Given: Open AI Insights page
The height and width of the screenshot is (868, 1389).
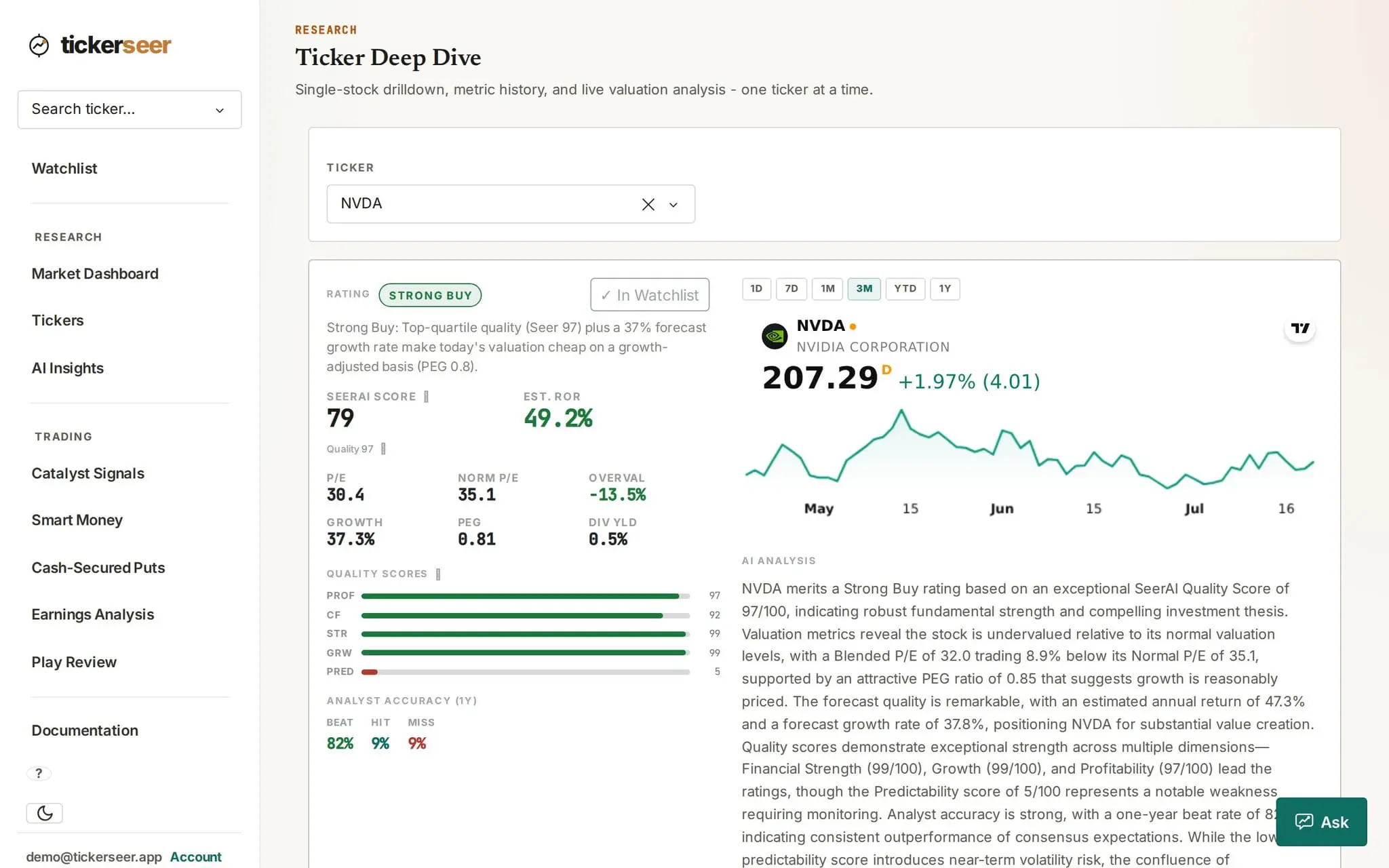Looking at the screenshot, I should 68,368.
